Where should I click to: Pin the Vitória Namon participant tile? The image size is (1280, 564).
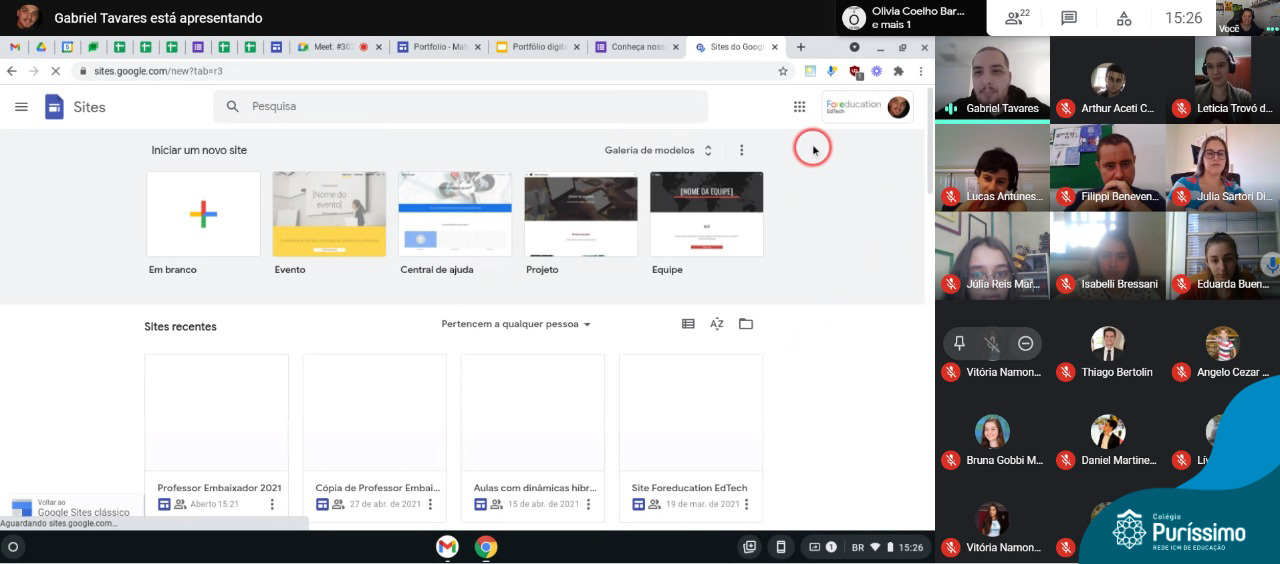point(959,343)
